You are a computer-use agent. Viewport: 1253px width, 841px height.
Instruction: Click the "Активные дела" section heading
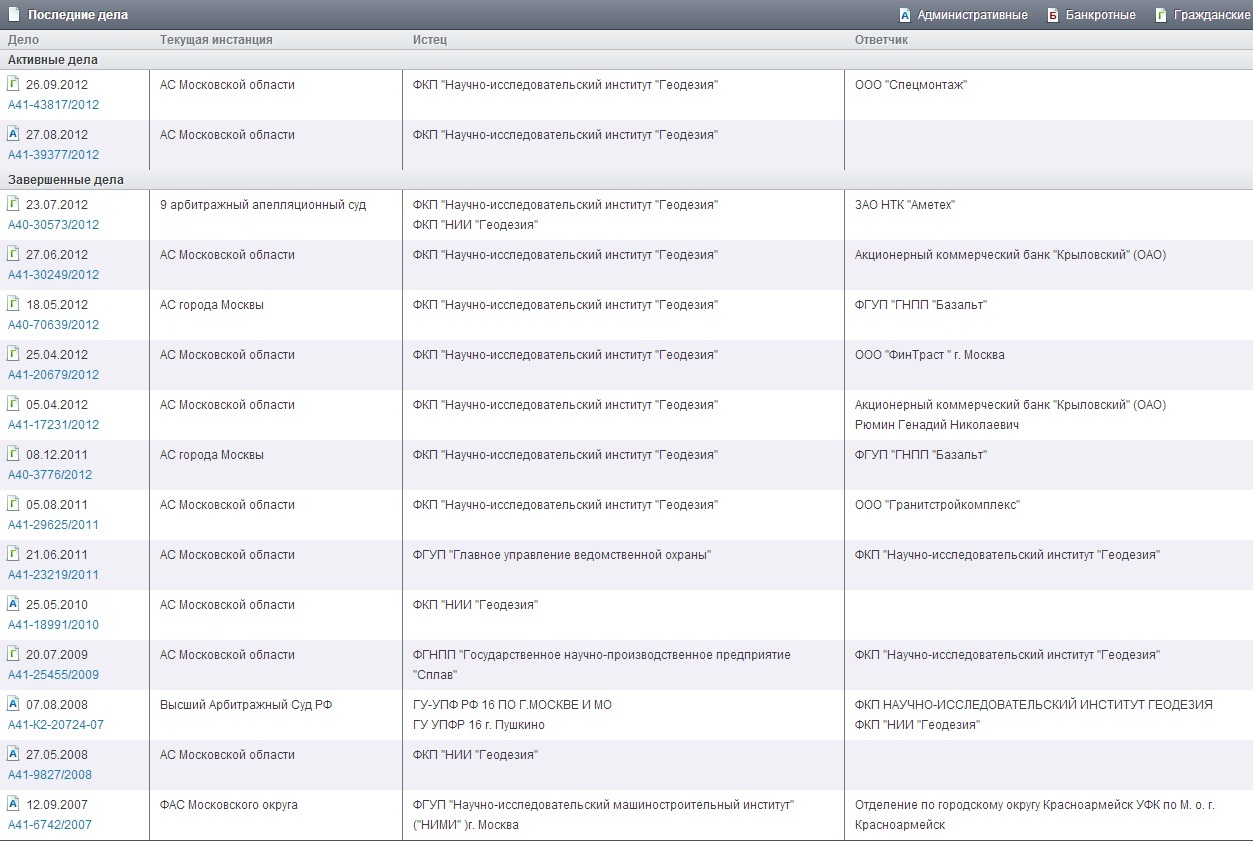[x=53, y=60]
